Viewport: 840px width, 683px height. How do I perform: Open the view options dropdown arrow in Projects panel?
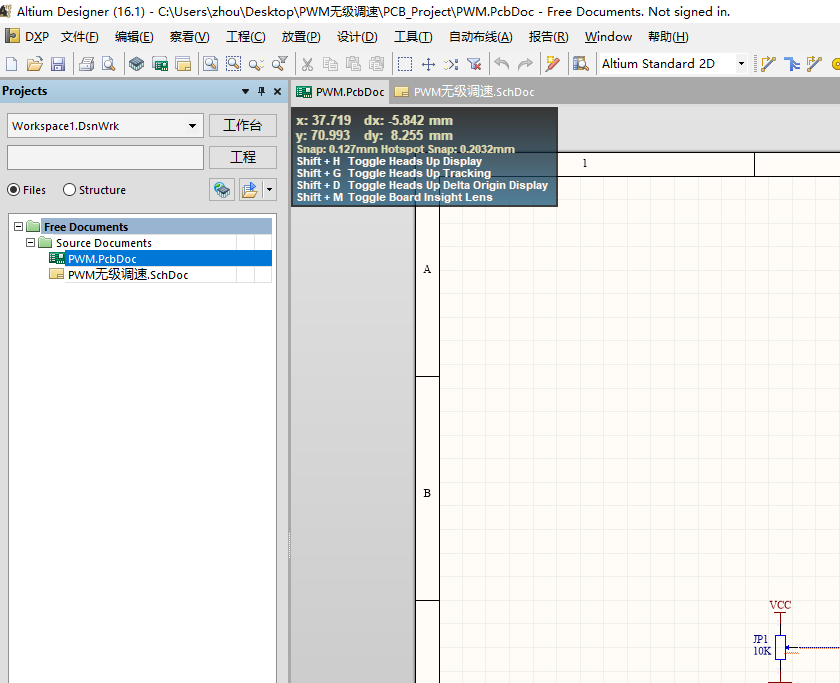click(269, 190)
